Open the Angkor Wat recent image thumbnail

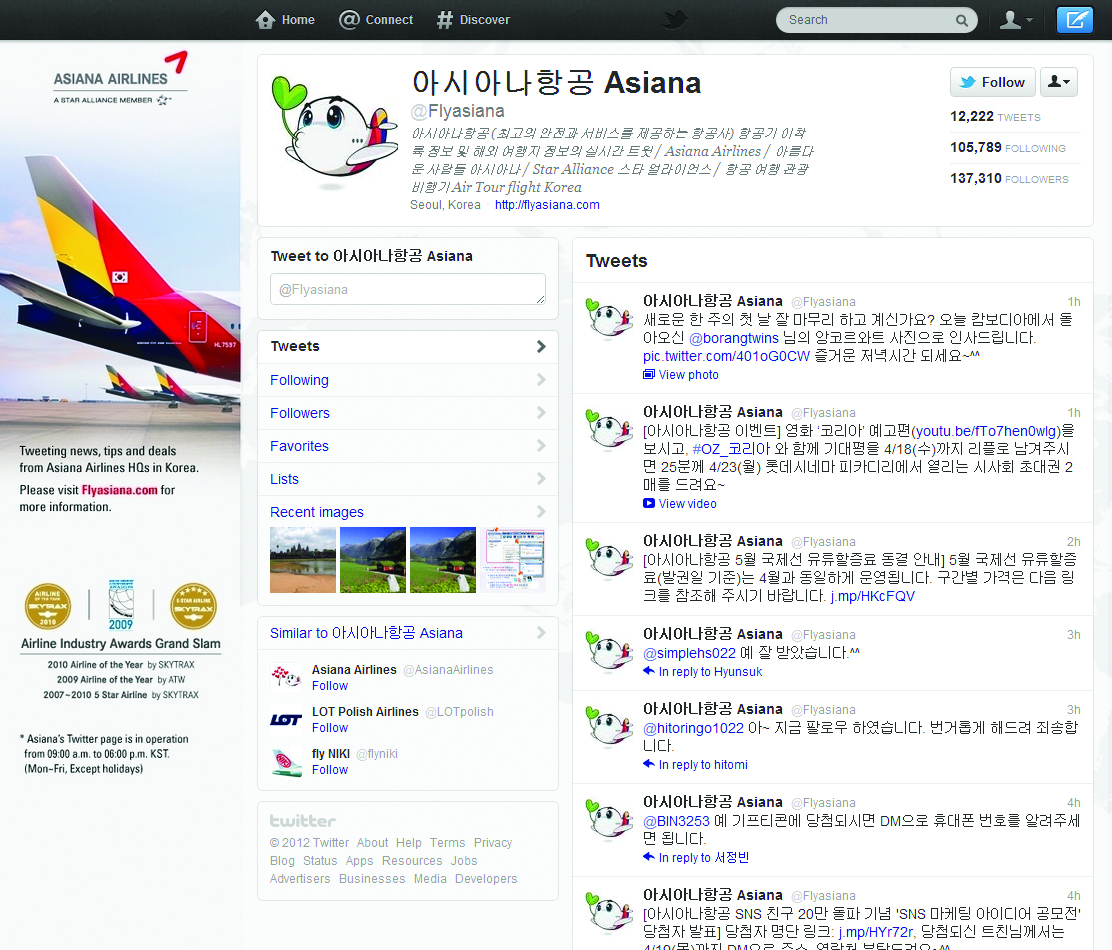303,560
